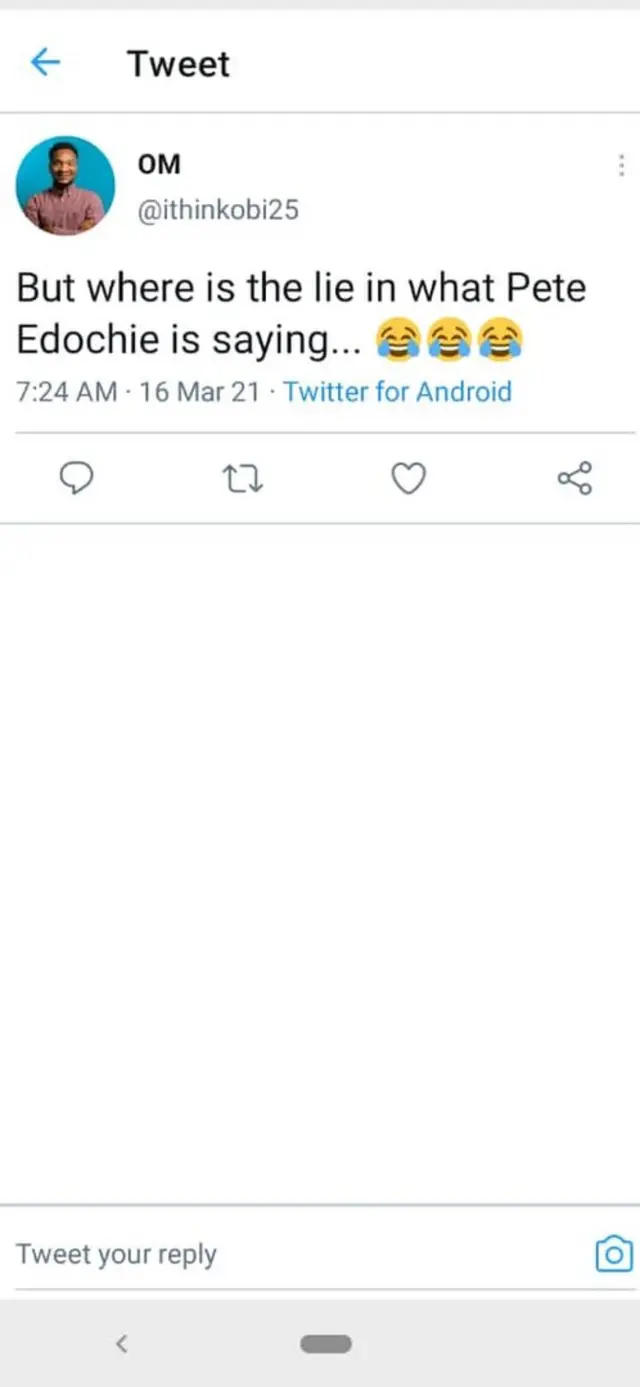Screen dimensions: 640x1387
Task: Click the @ithinkobi25 handle
Action: coord(216,211)
